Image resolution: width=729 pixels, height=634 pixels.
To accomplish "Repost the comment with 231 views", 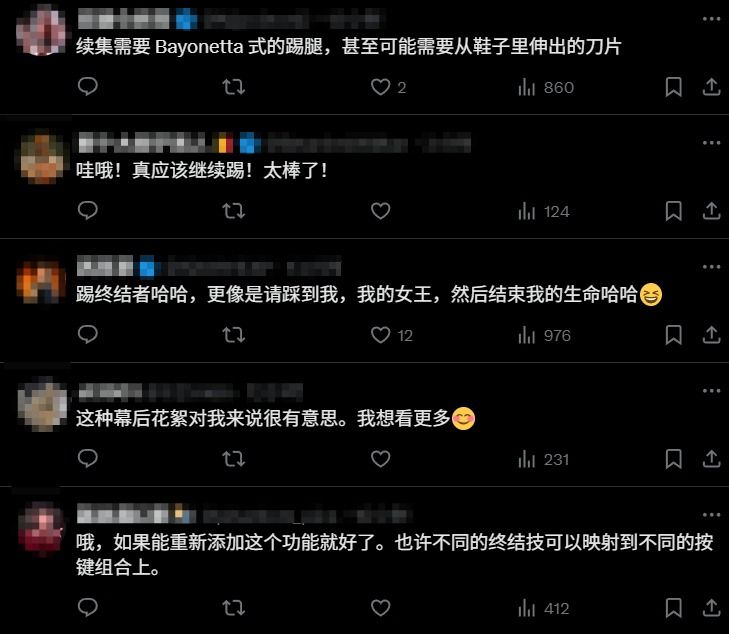I will tap(233, 459).
